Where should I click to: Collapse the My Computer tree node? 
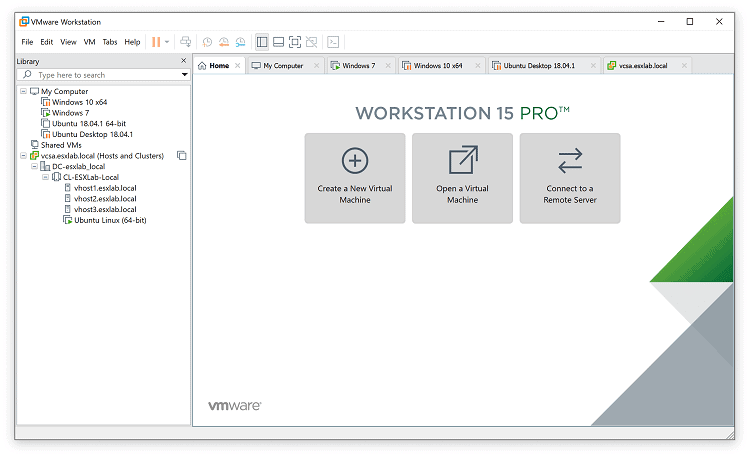coord(23,91)
